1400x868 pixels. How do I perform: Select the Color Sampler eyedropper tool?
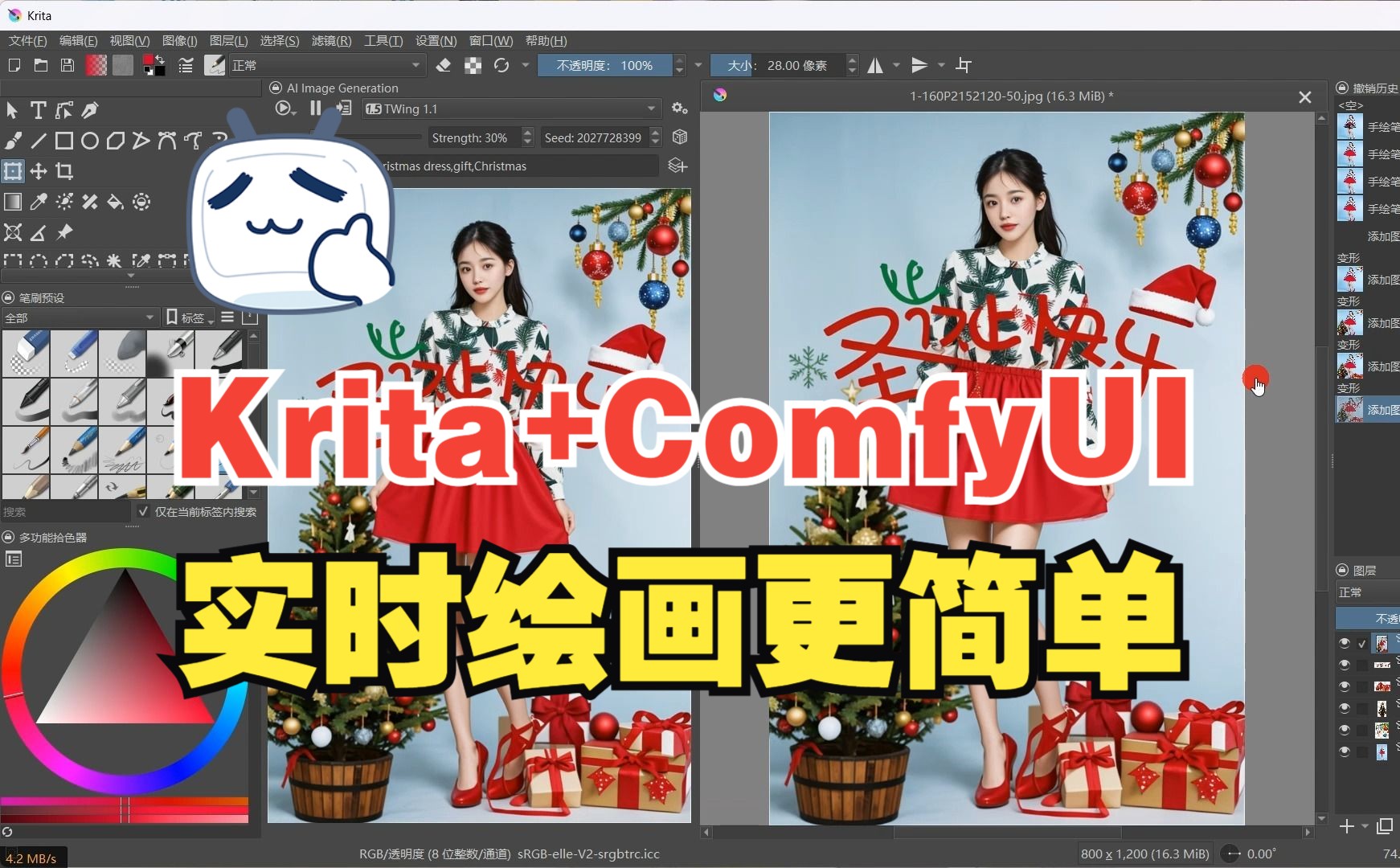click(x=39, y=202)
